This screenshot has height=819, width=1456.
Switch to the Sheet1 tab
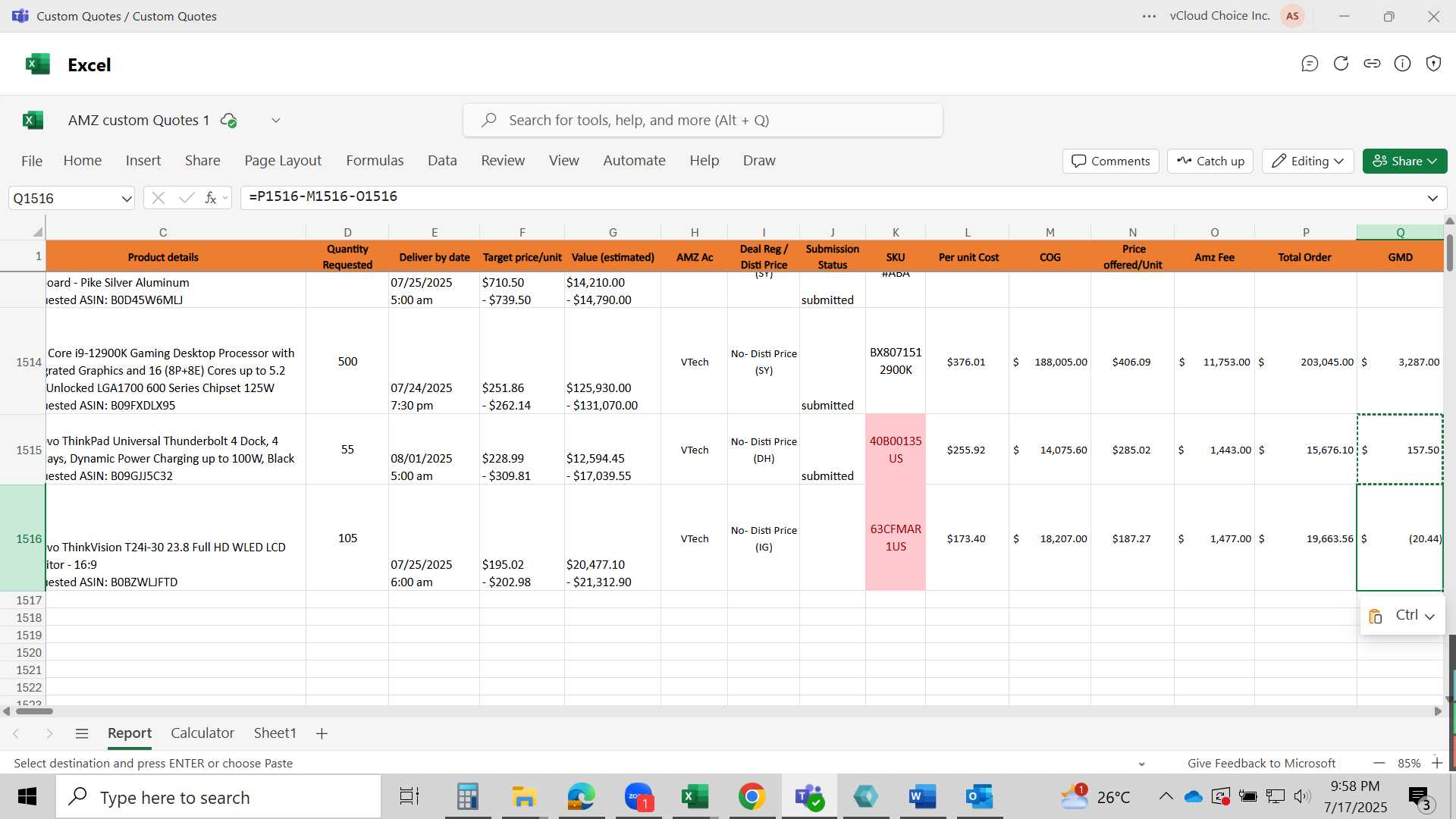pos(275,733)
